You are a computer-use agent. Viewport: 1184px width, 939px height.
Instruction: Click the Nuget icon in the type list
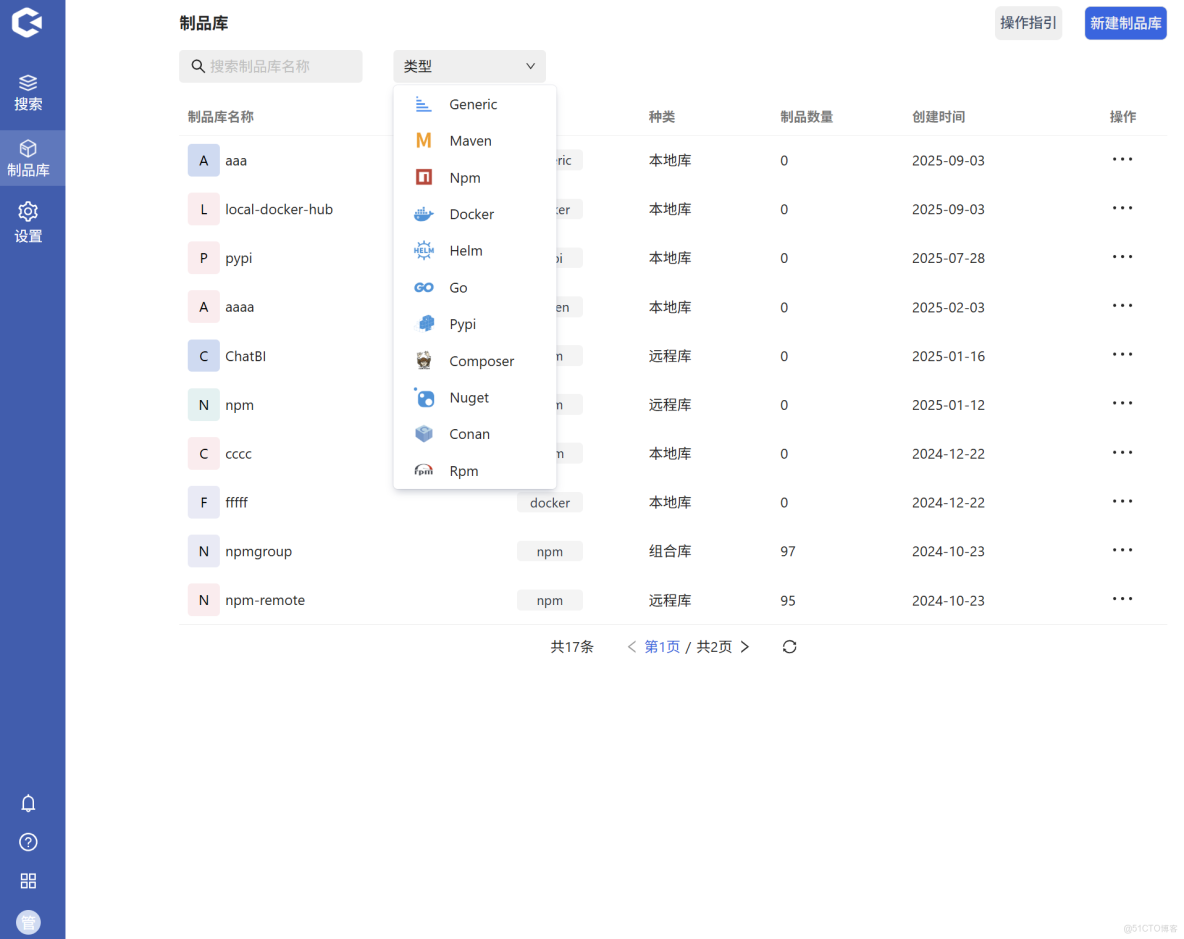(x=424, y=397)
